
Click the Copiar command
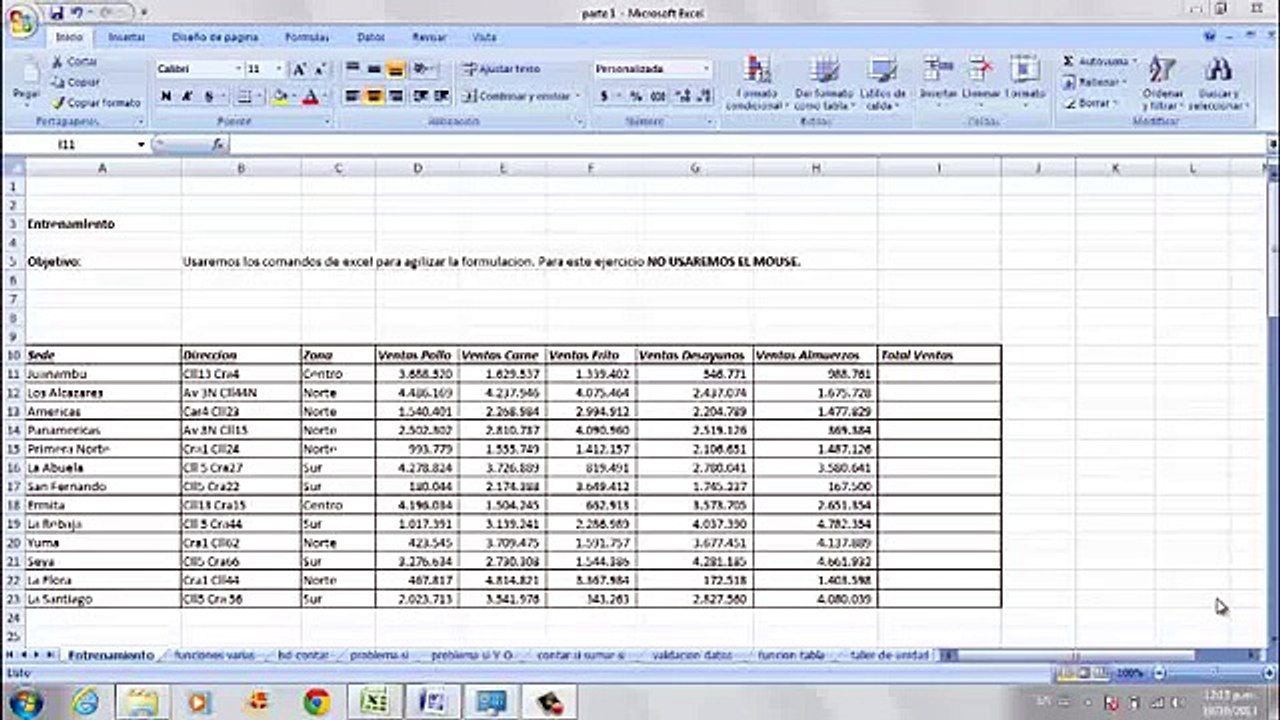tap(77, 82)
